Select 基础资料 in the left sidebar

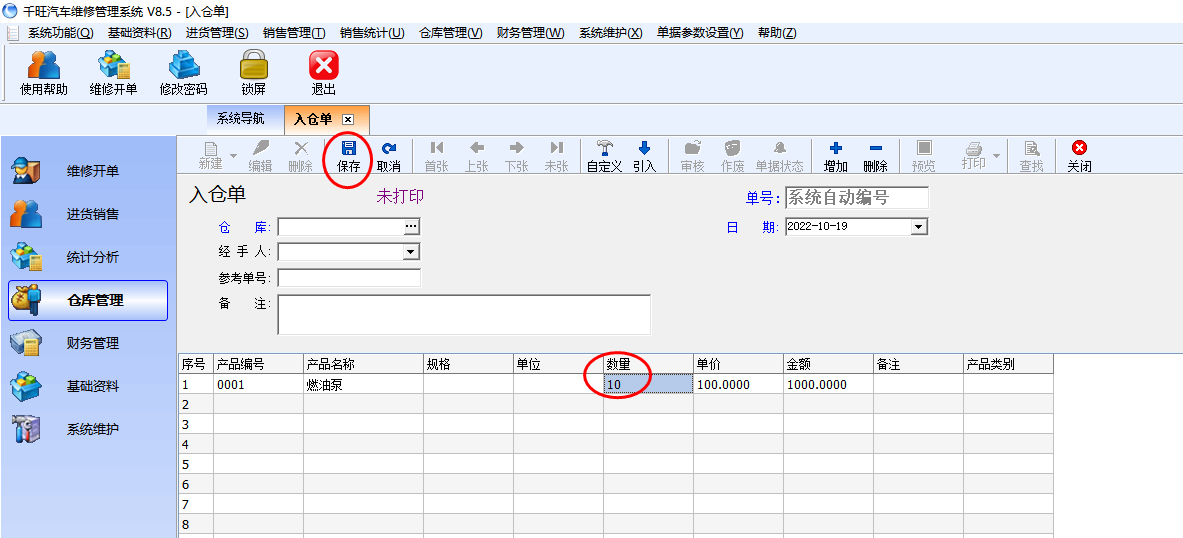(x=88, y=386)
